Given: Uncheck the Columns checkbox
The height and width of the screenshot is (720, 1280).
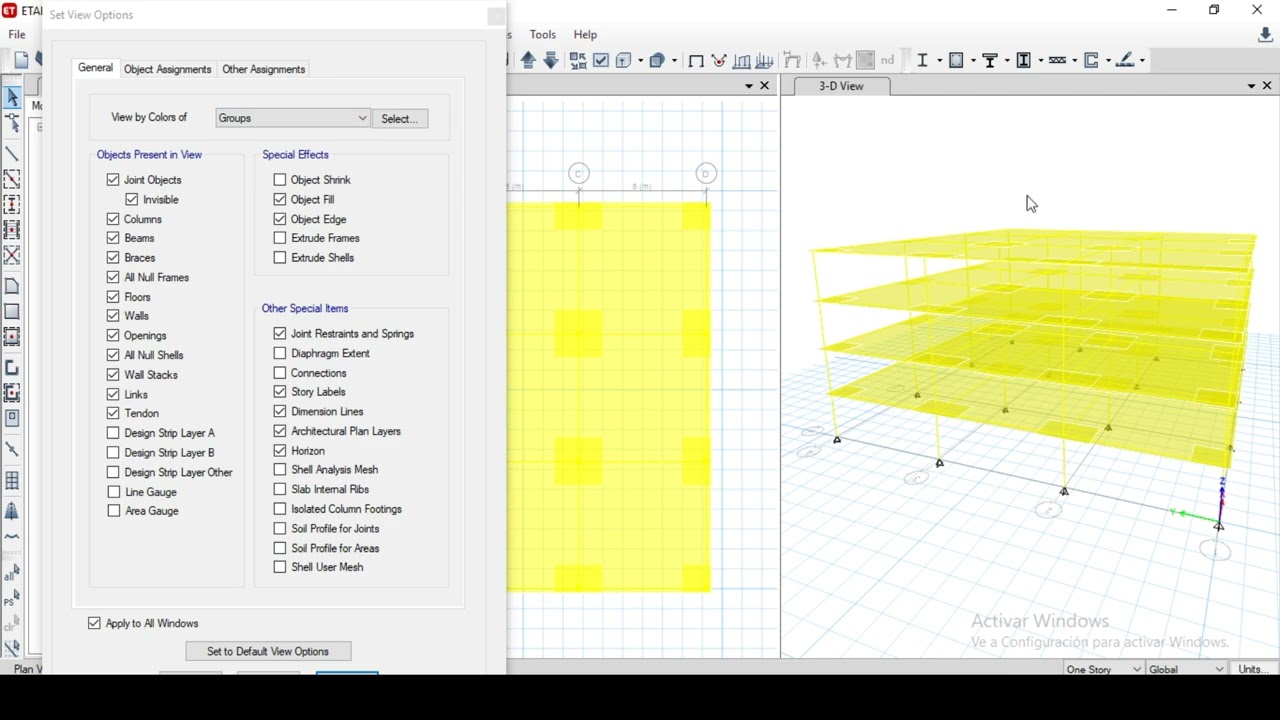Looking at the screenshot, I should [x=113, y=219].
